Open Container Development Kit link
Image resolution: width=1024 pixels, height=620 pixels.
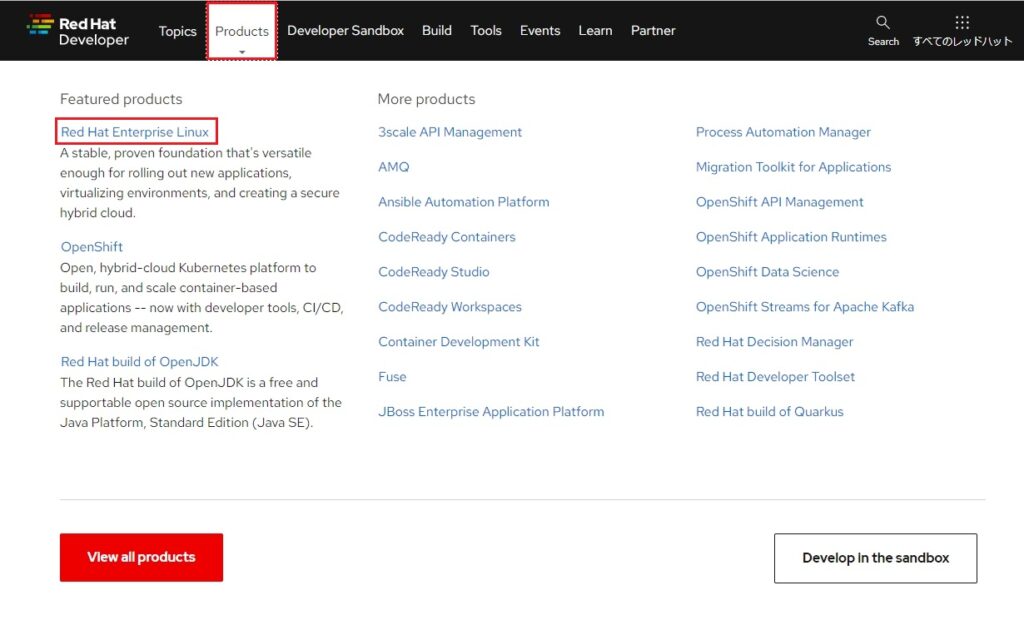pos(458,342)
